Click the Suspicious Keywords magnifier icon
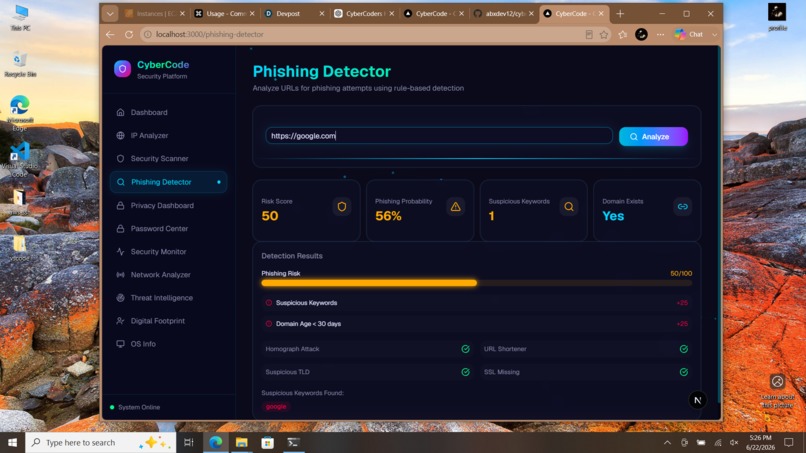The width and height of the screenshot is (806, 453). (x=569, y=207)
